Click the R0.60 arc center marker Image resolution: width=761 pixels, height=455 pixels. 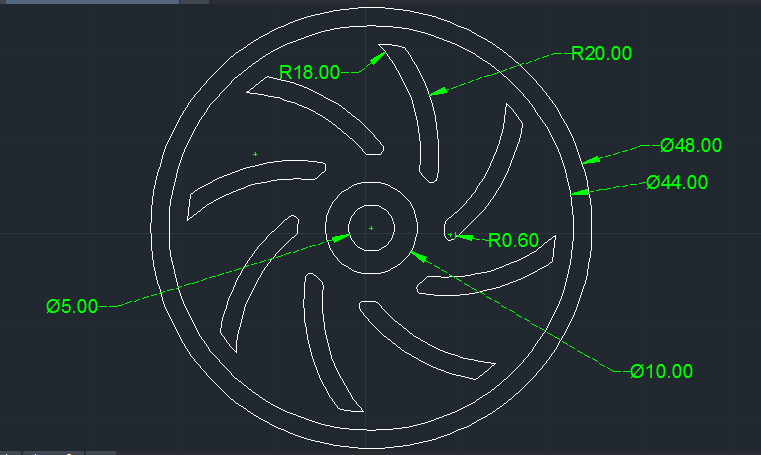click(452, 236)
